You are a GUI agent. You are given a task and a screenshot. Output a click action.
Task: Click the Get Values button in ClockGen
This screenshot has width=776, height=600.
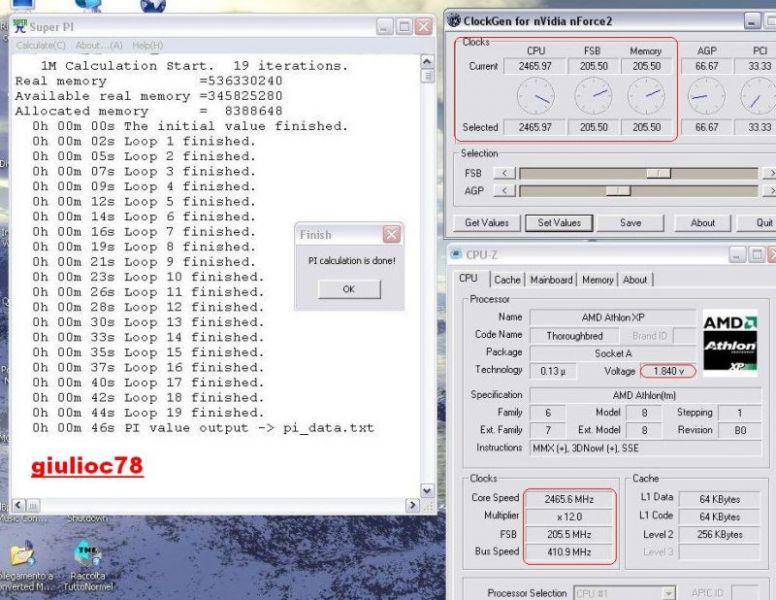486,223
